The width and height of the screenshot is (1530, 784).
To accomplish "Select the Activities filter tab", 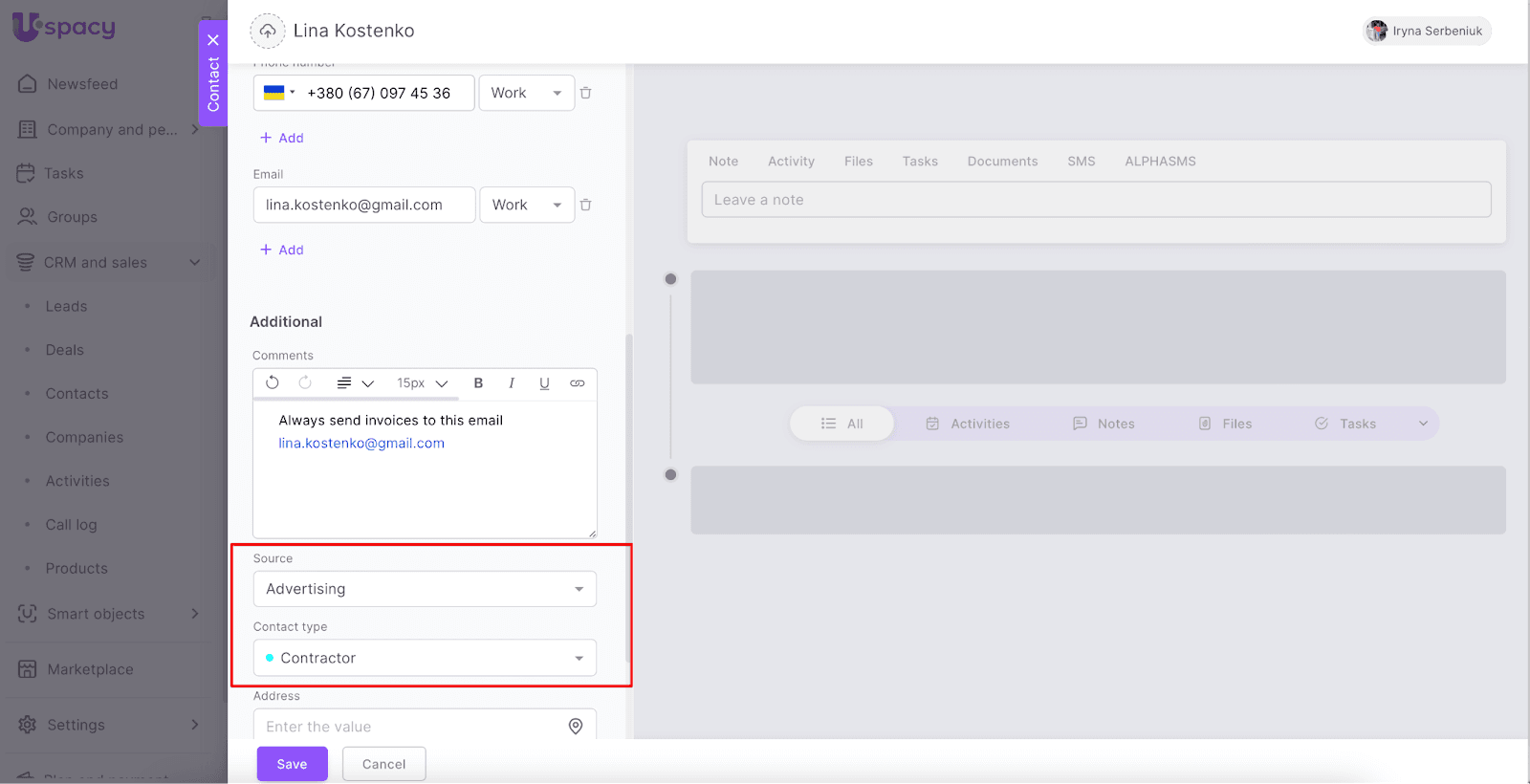I will pyautogui.click(x=968, y=424).
